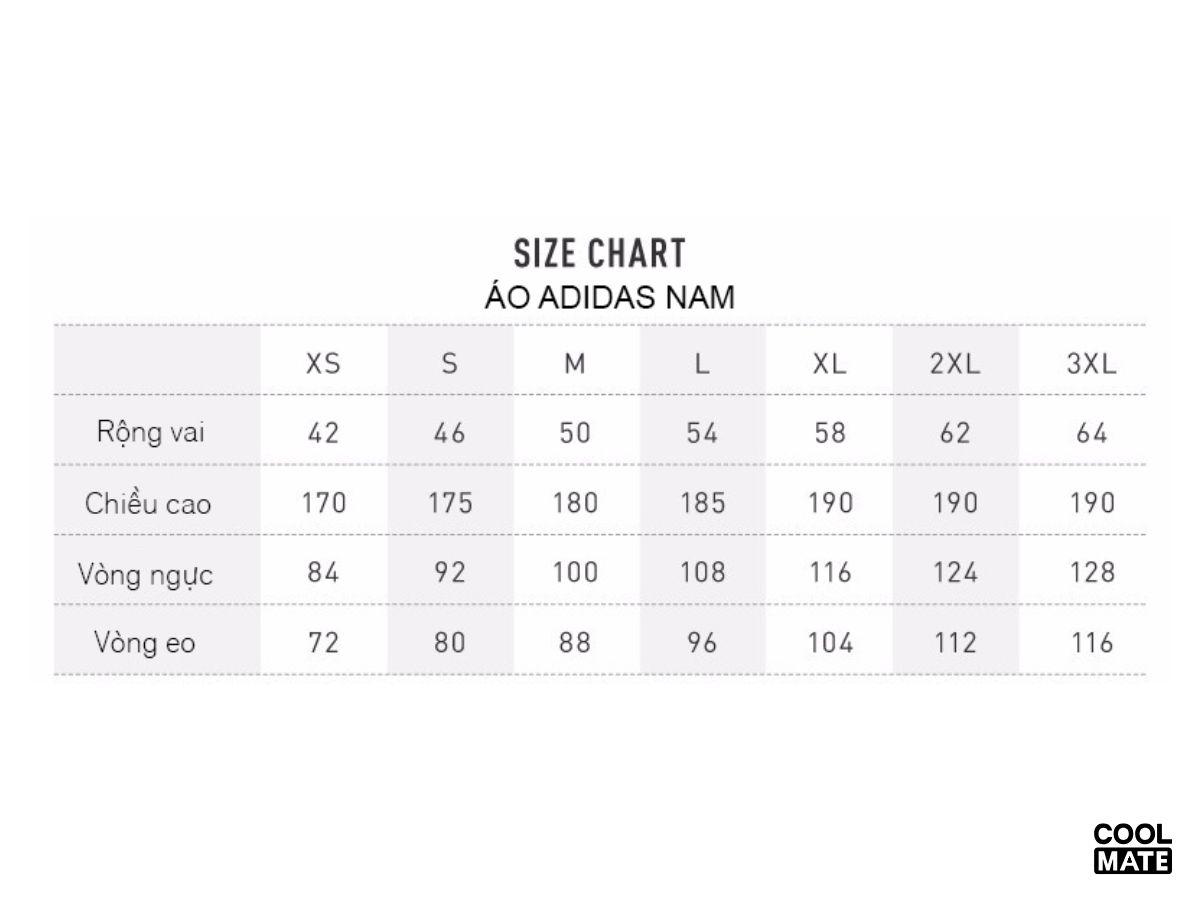Click the Vòng ngực value 108 for L
1200x900 pixels.
point(702,572)
